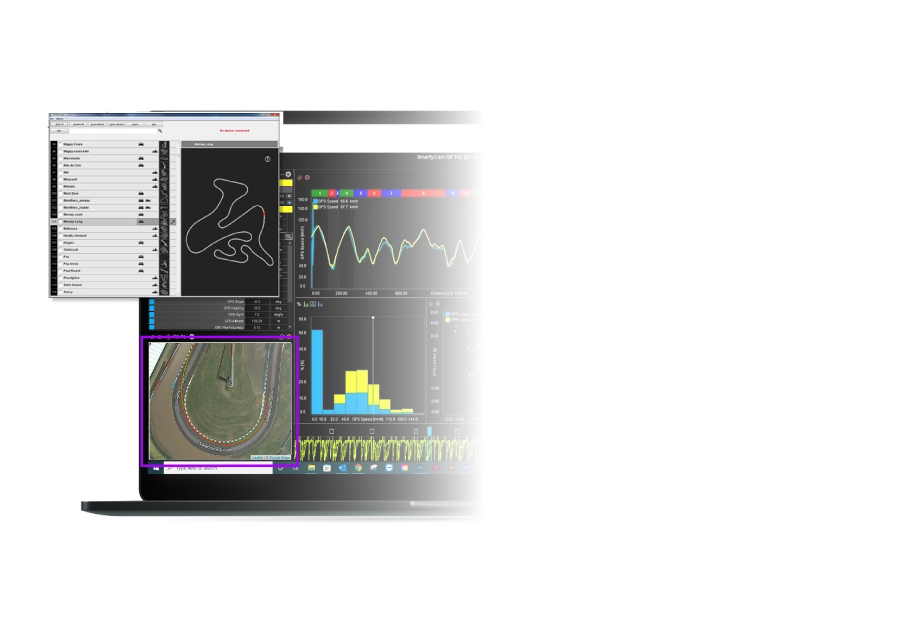This screenshot has width=904, height=622.
Task: Click the wrench icon beside Mornay Long
Action: (x=173, y=221)
